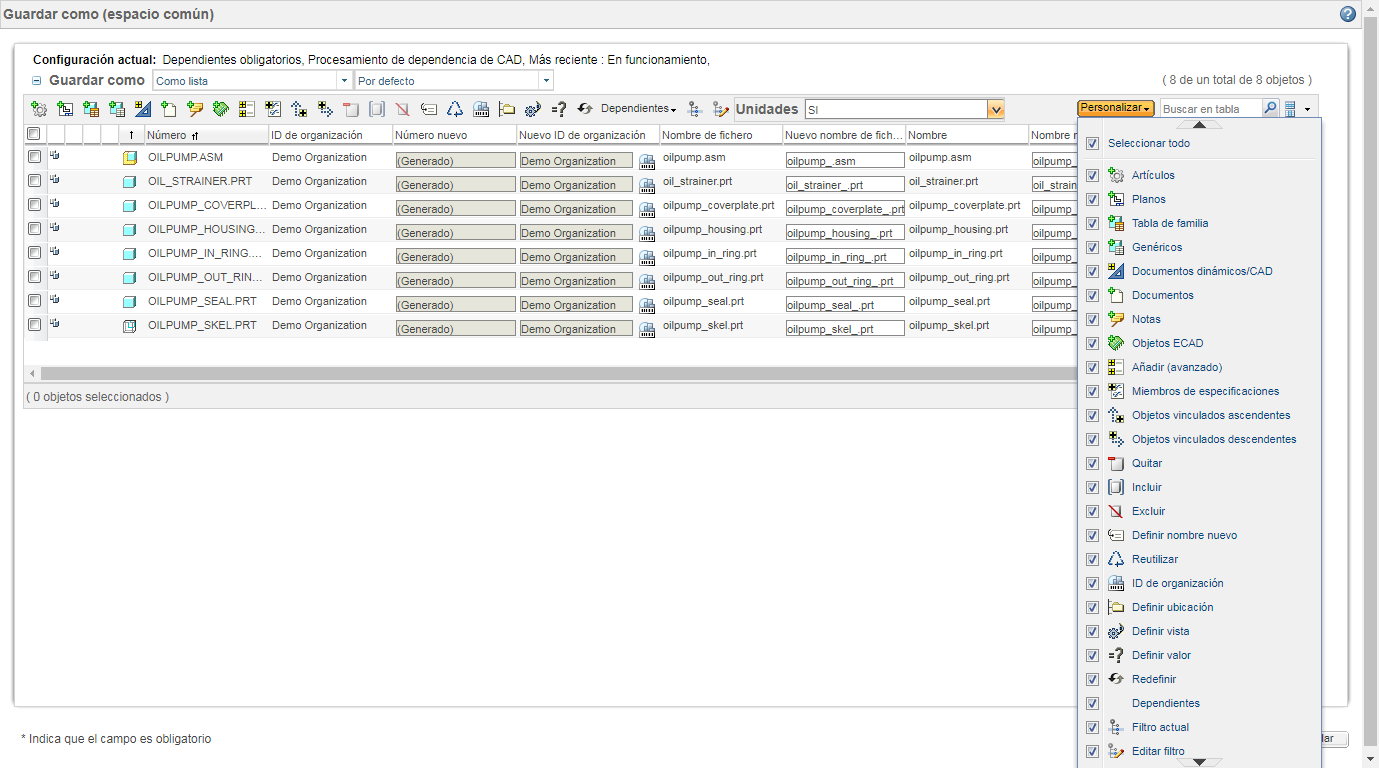Tick the checkbox for OIL_STRAINER.PRT row
The width and height of the screenshot is (1379, 768).
[34, 181]
